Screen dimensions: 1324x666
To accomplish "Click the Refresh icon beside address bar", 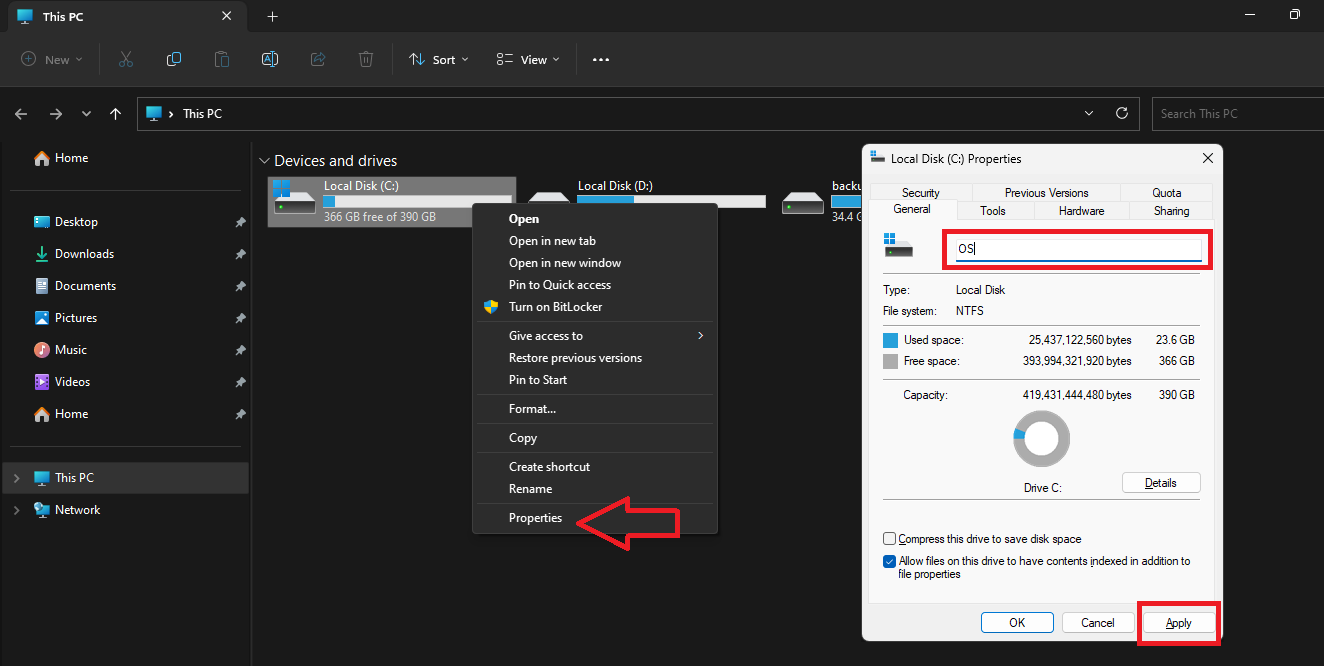I will [1122, 113].
